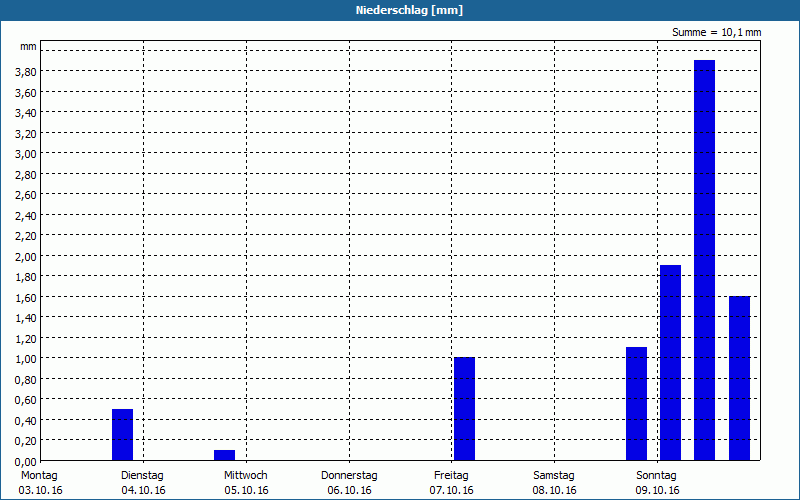The height and width of the screenshot is (500, 800).
Task: Click the 3,80 y-axis value
Action: 26,72
